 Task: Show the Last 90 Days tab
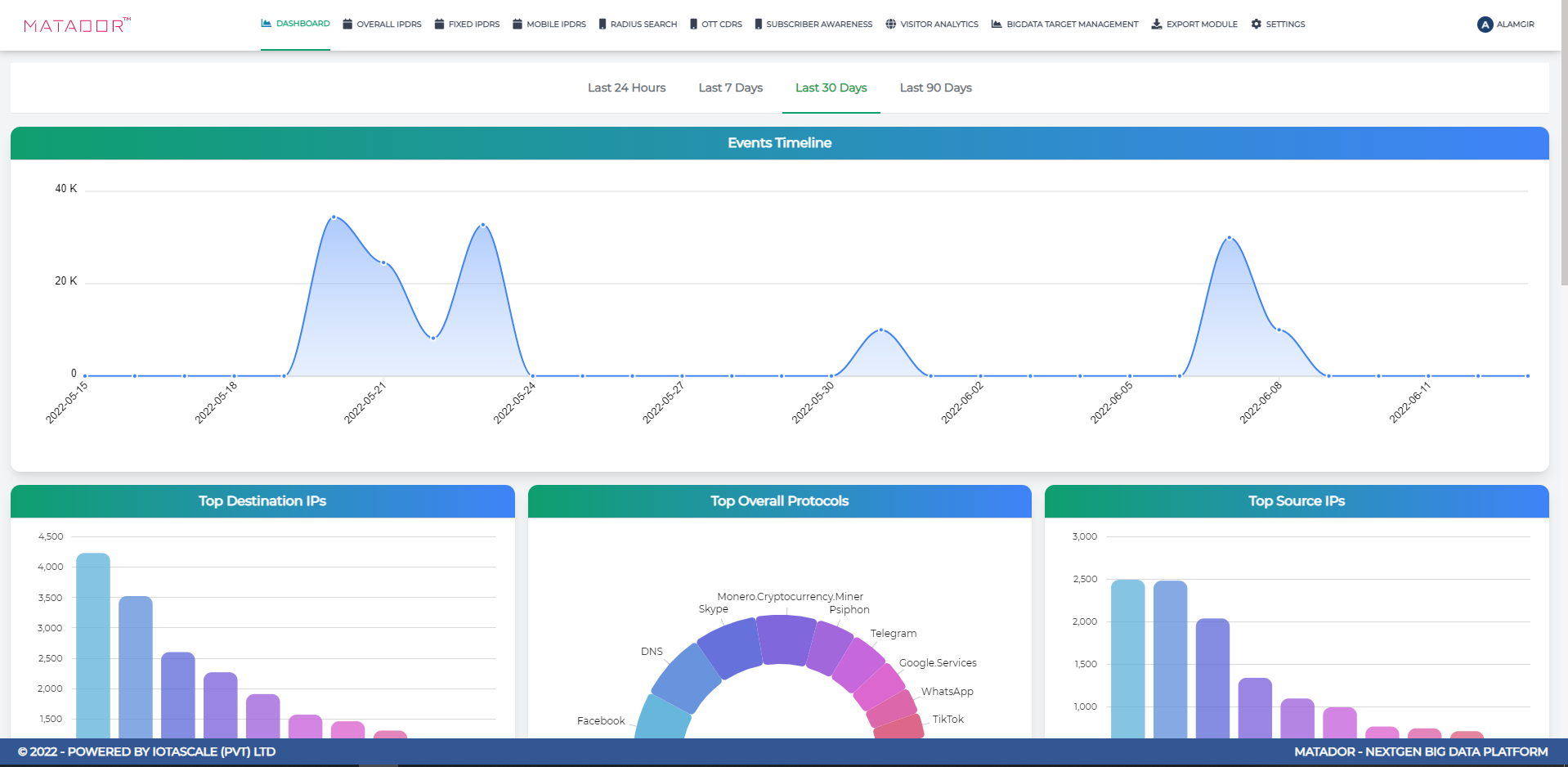coord(935,88)
